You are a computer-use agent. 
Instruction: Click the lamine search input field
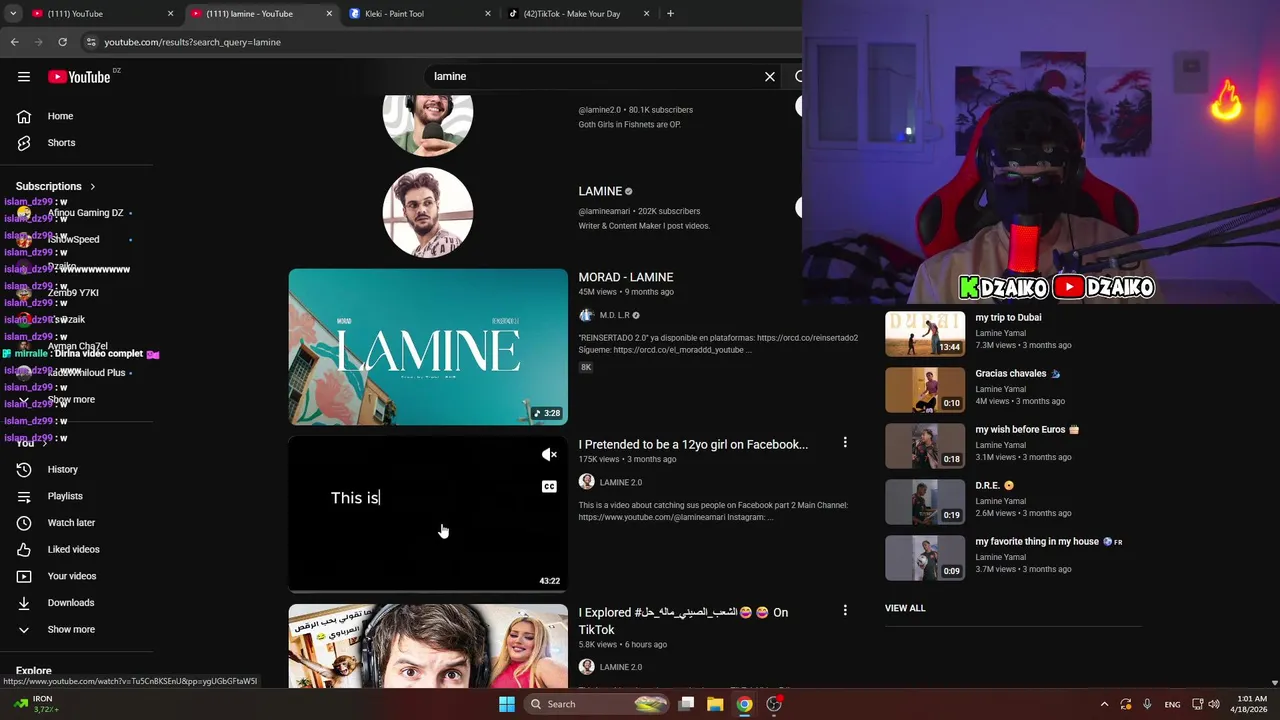point(595,77)
